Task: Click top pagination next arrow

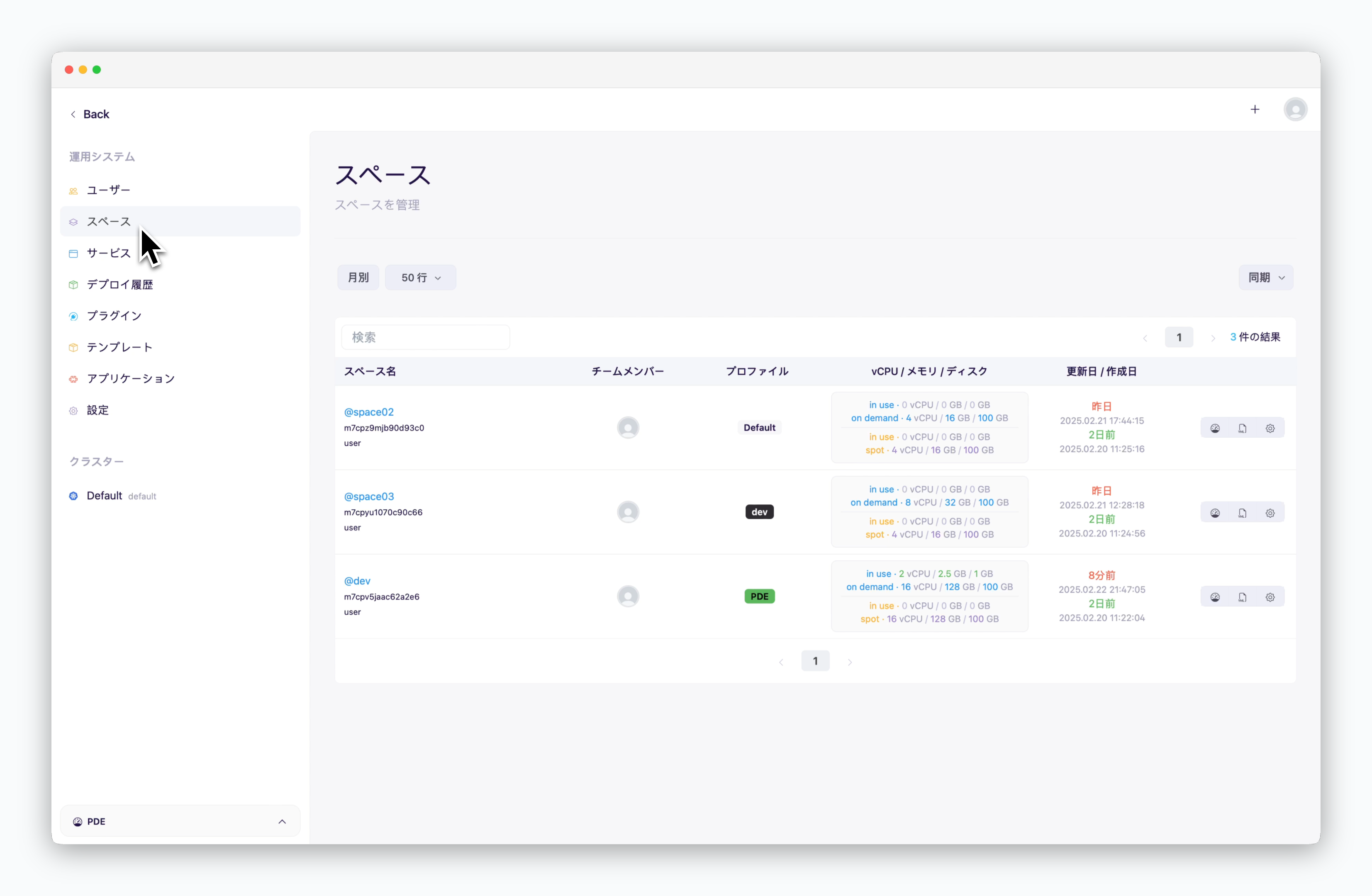Action: [x=1213, y=338]
